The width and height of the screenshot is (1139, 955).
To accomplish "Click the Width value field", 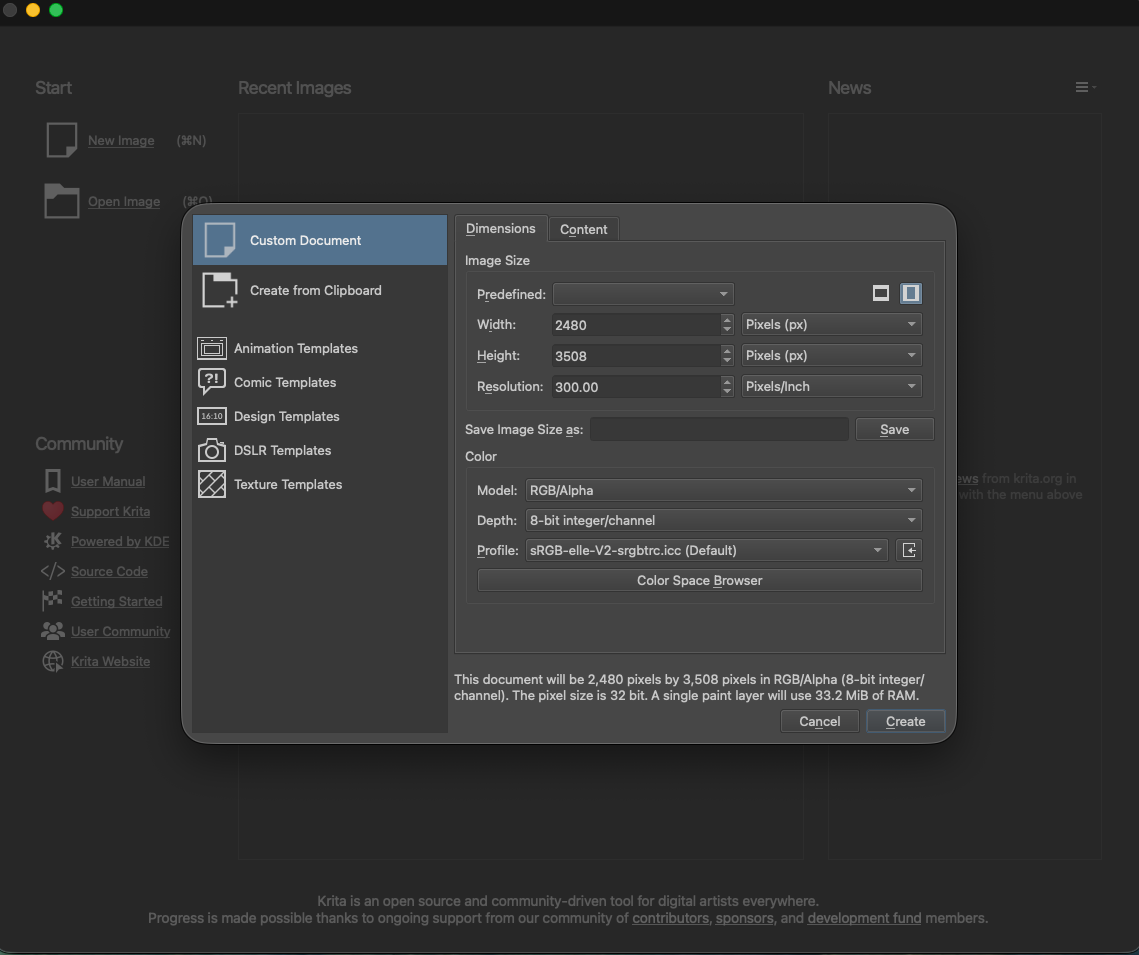I will click(x=636, y=325).
